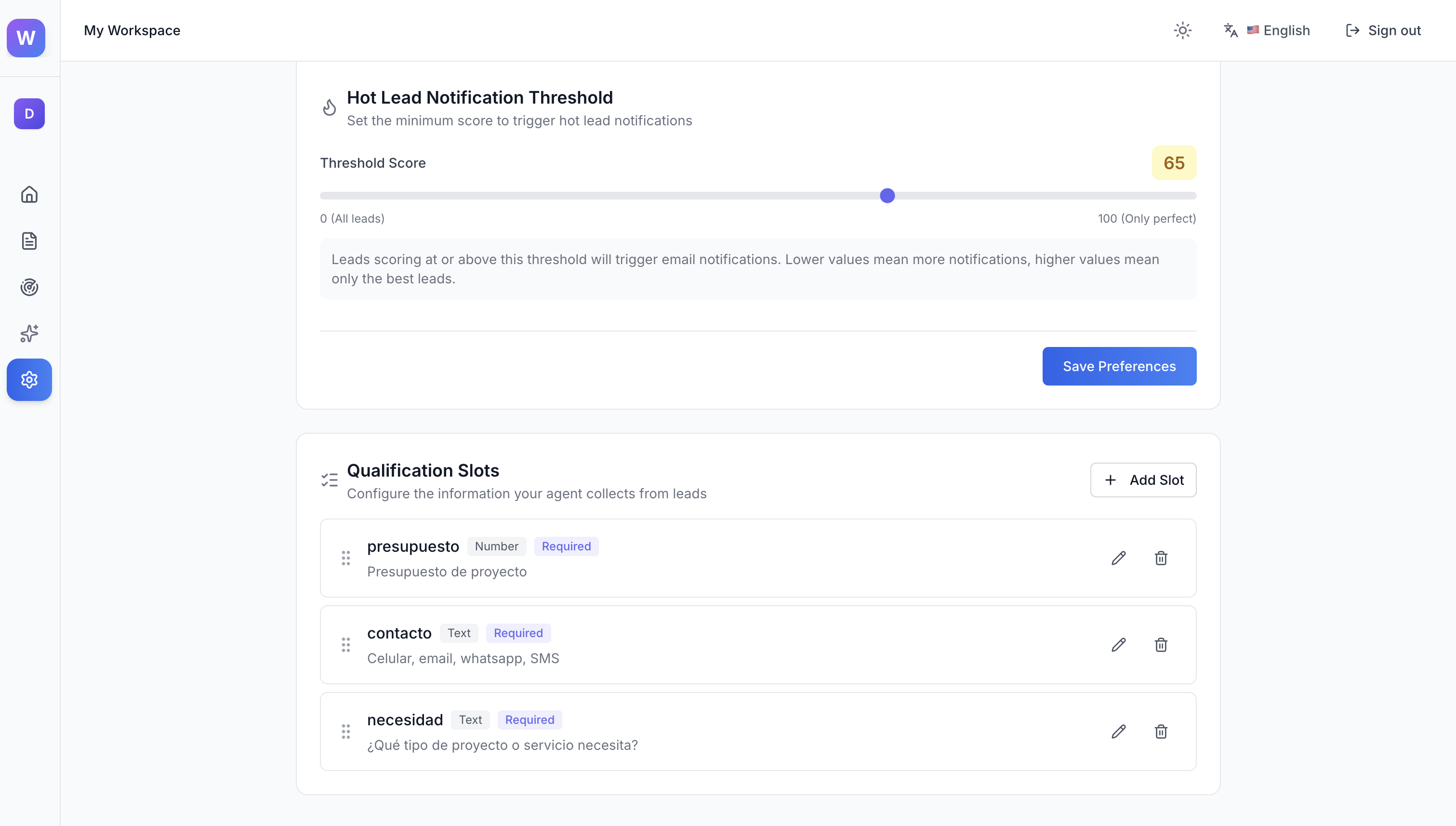Open the Settings gear in the sidebar

(29, 380)
